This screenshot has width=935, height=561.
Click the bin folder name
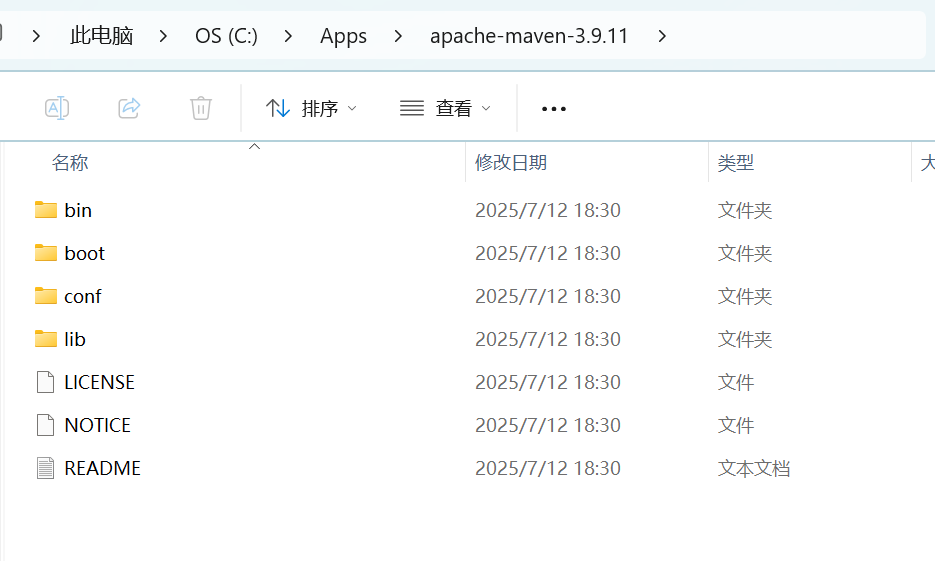tap(78, 210)
